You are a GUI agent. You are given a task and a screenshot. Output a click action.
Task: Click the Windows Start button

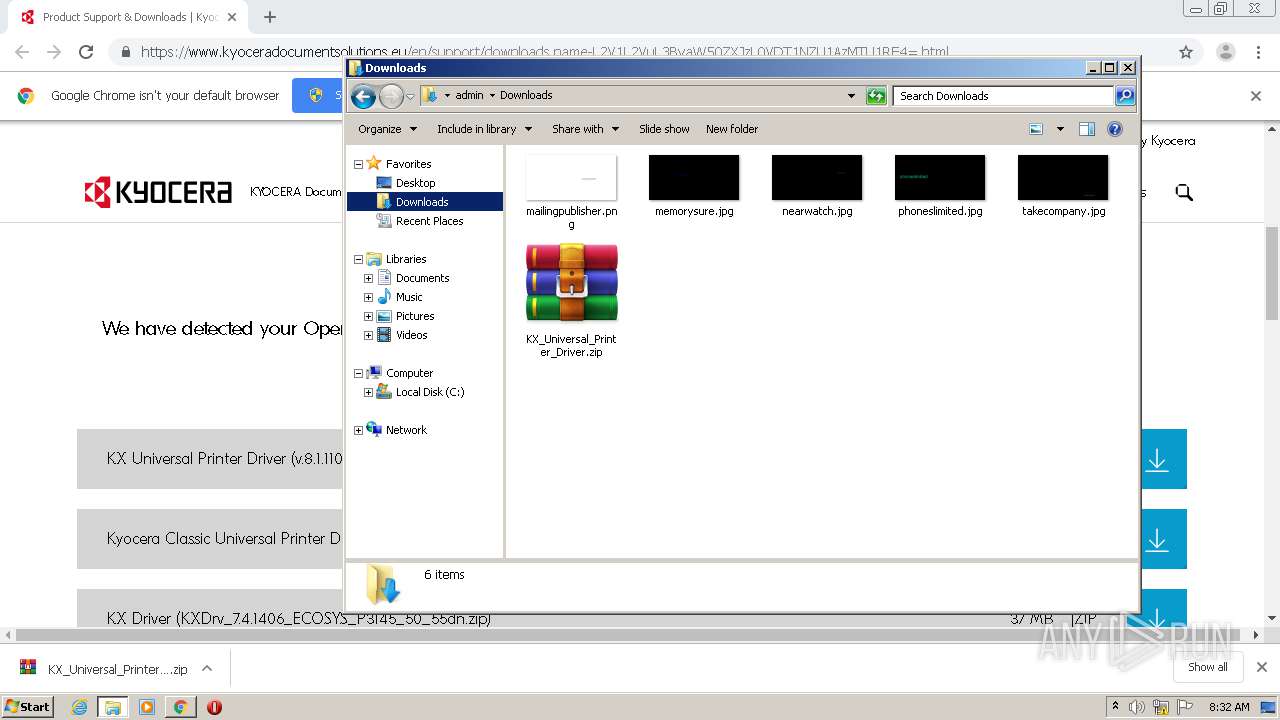tap(28, 706)
